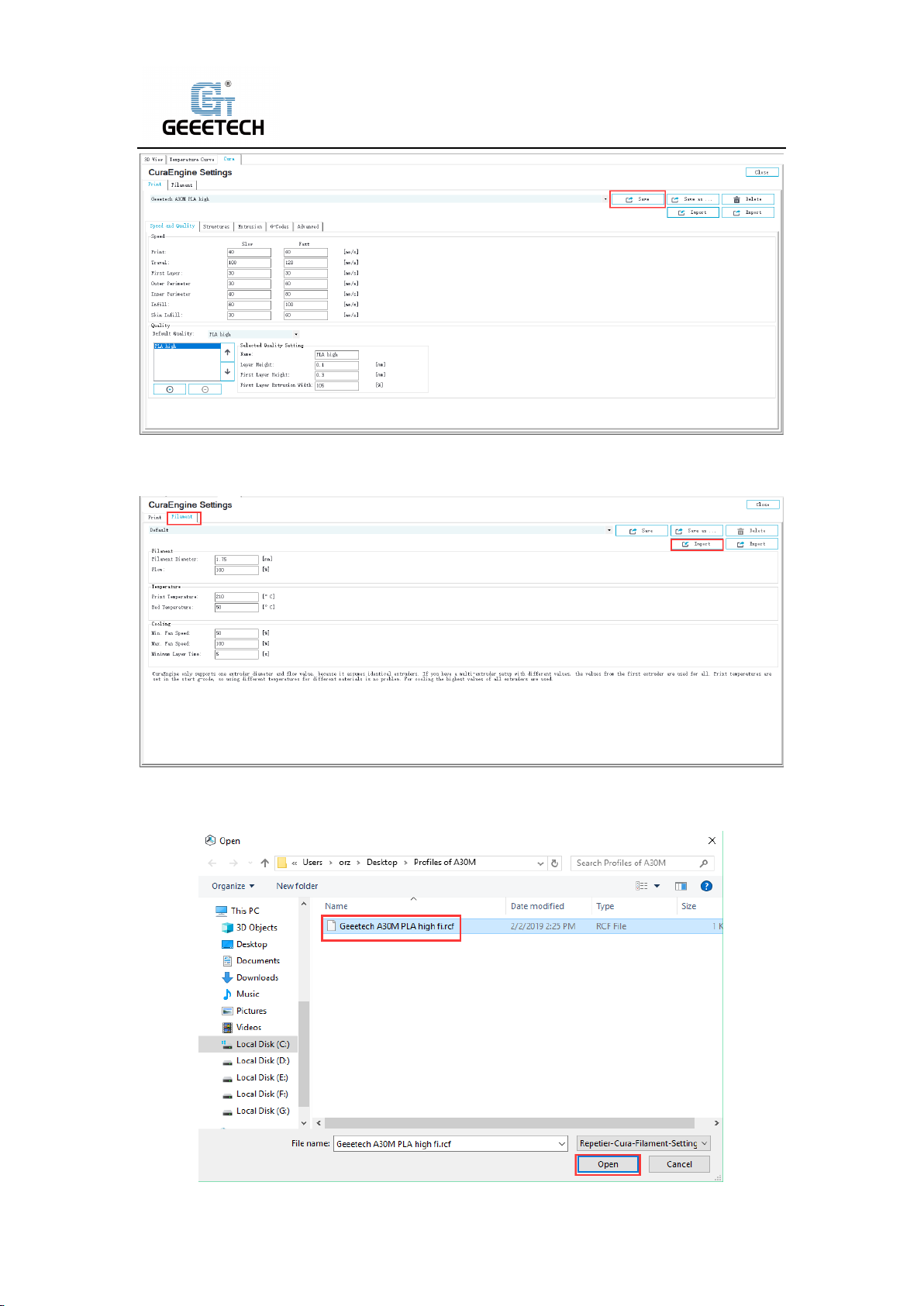Click Delete in the Filament settings window
This screenshot has width=924, height=1306.
click(752, 531)
